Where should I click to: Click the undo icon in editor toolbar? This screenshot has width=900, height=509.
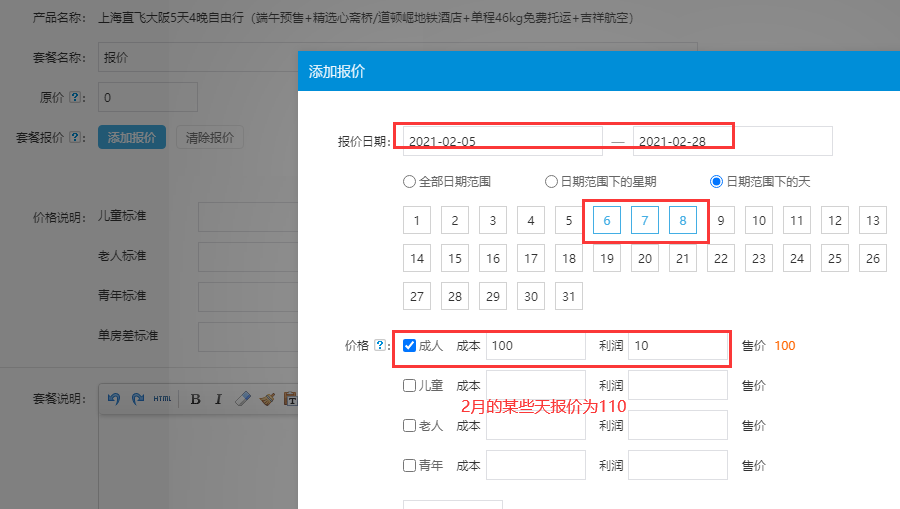pos(113,399)
